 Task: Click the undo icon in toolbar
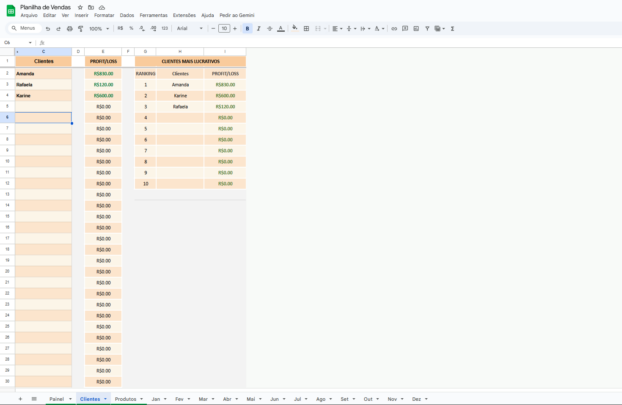coord(49,29)
